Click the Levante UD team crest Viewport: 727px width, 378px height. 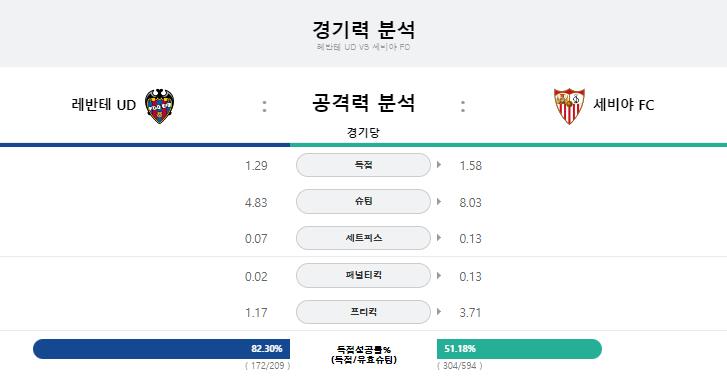point(159,106)
